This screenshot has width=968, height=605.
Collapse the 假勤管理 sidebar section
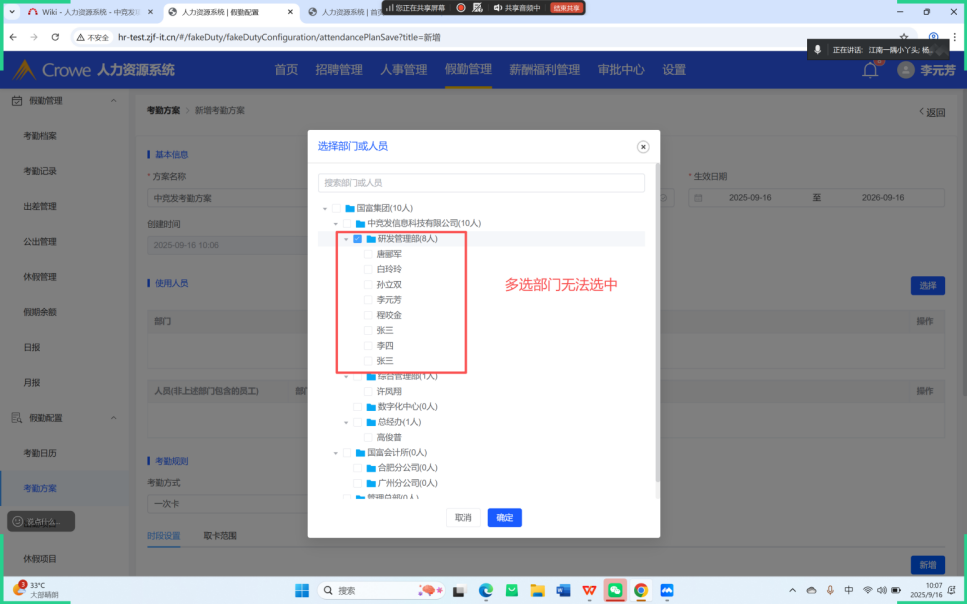[114, 101]
